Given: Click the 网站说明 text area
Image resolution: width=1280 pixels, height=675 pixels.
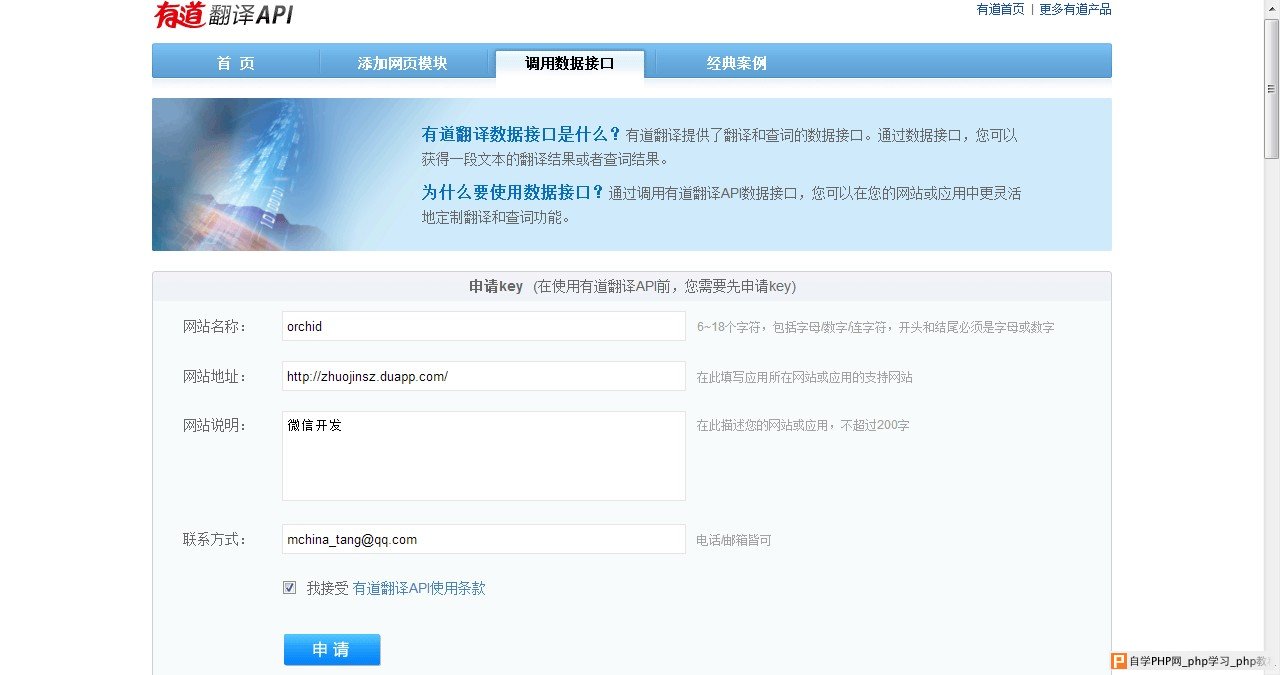Looking at the screenshot, I should (484, 456).
